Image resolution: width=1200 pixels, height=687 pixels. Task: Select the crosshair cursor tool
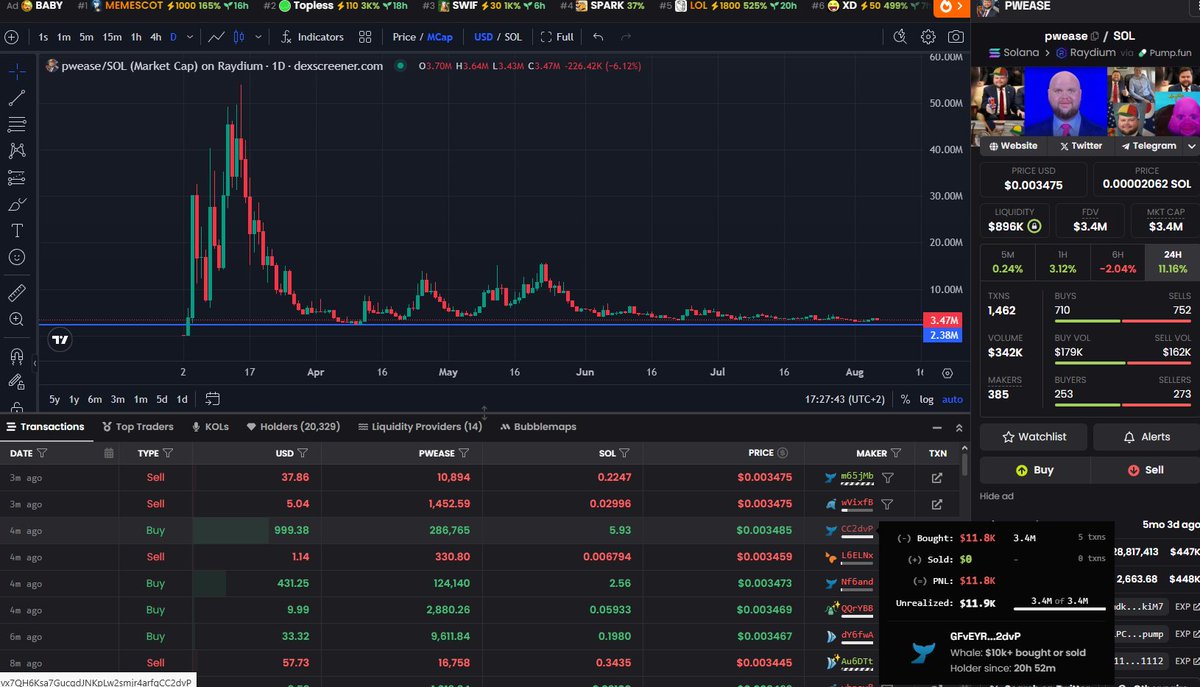click(17, 71)
